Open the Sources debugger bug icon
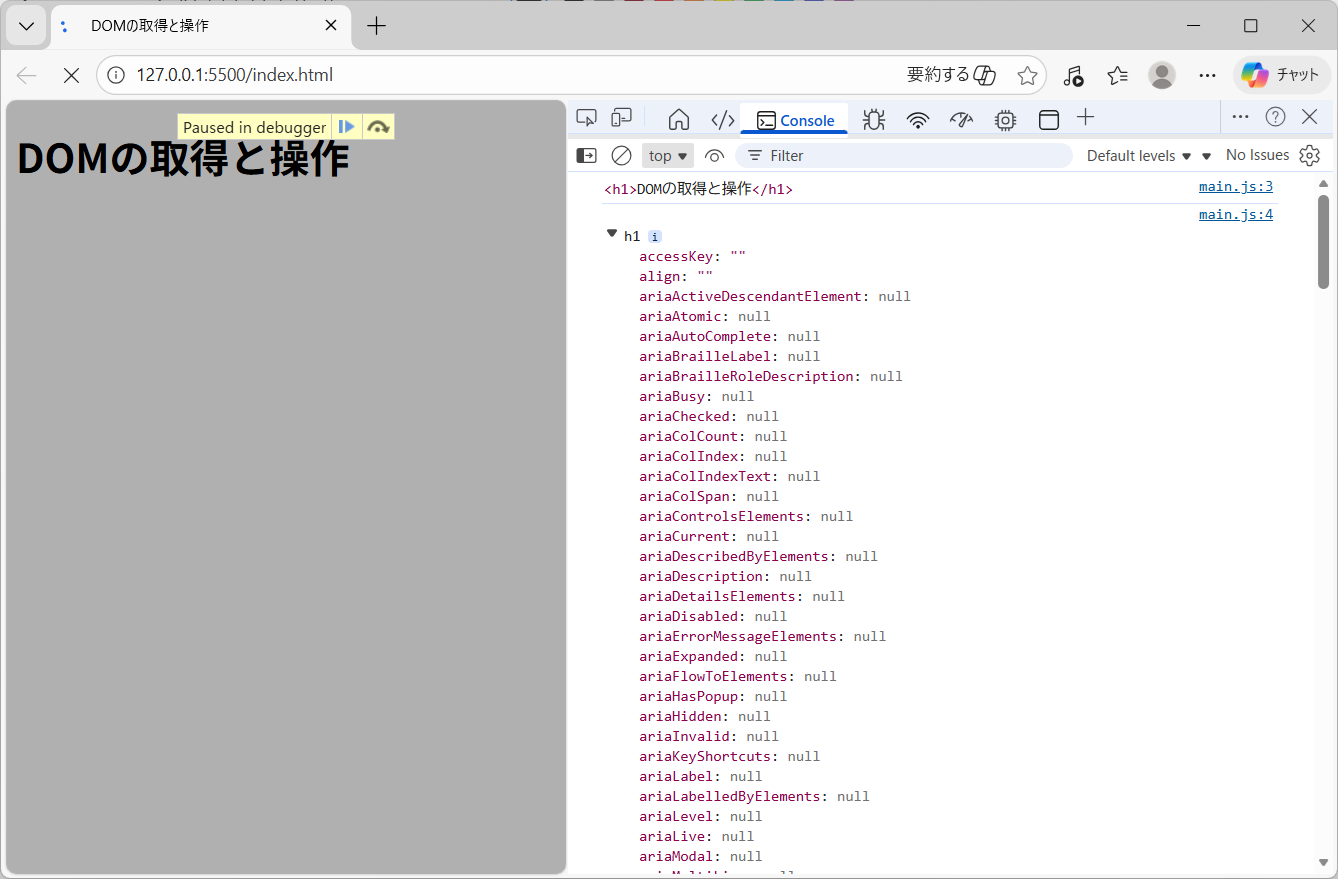1338x879 pixels. point(873,120)
